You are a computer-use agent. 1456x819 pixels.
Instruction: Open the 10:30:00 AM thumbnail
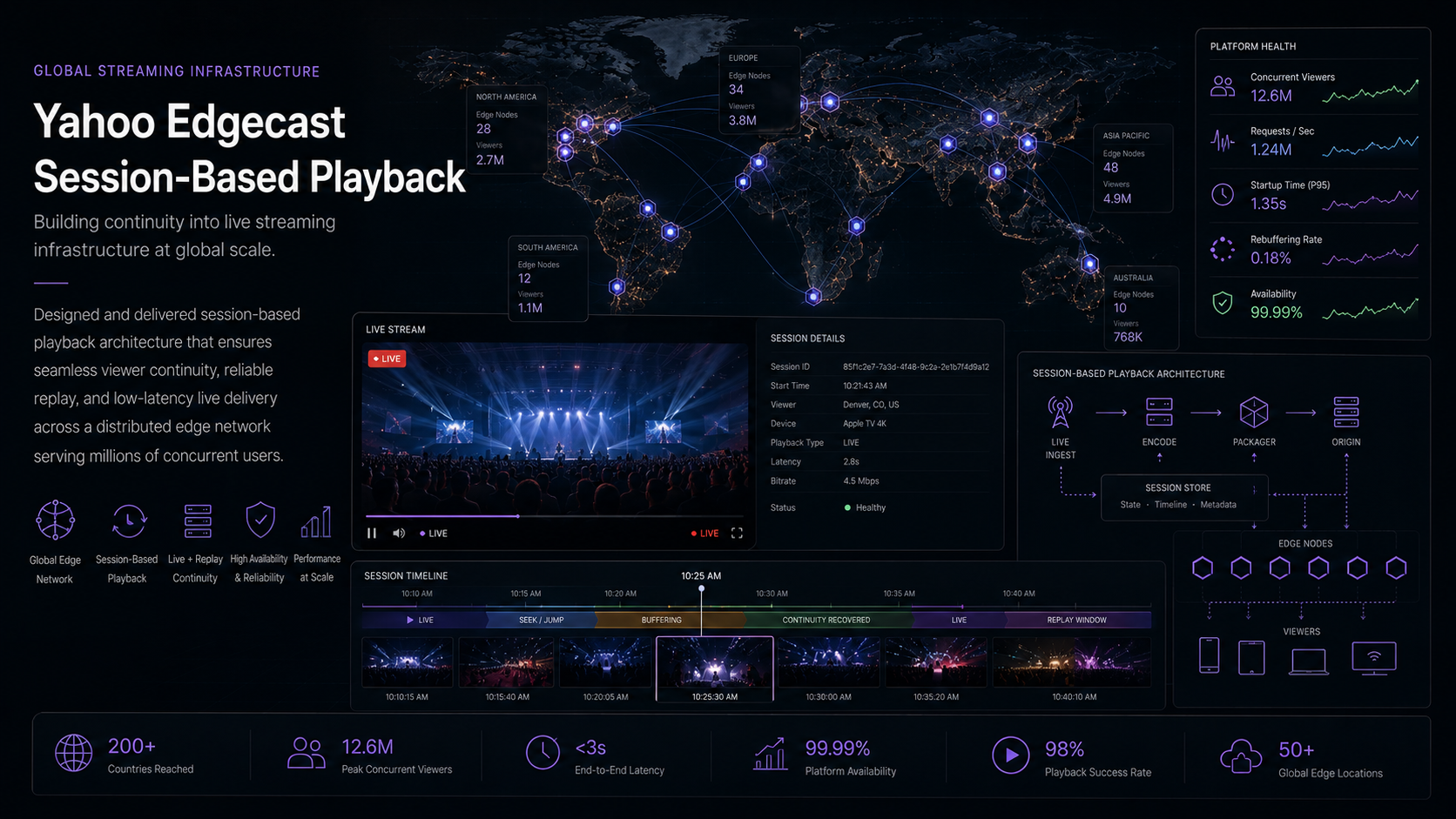pos(828,662)
